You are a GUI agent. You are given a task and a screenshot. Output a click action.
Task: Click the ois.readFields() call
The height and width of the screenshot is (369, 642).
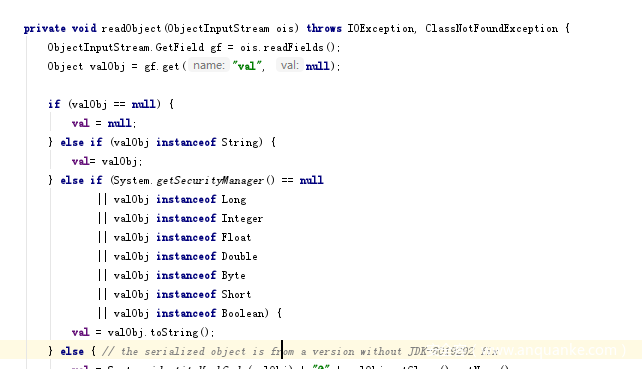pos(288,48)
